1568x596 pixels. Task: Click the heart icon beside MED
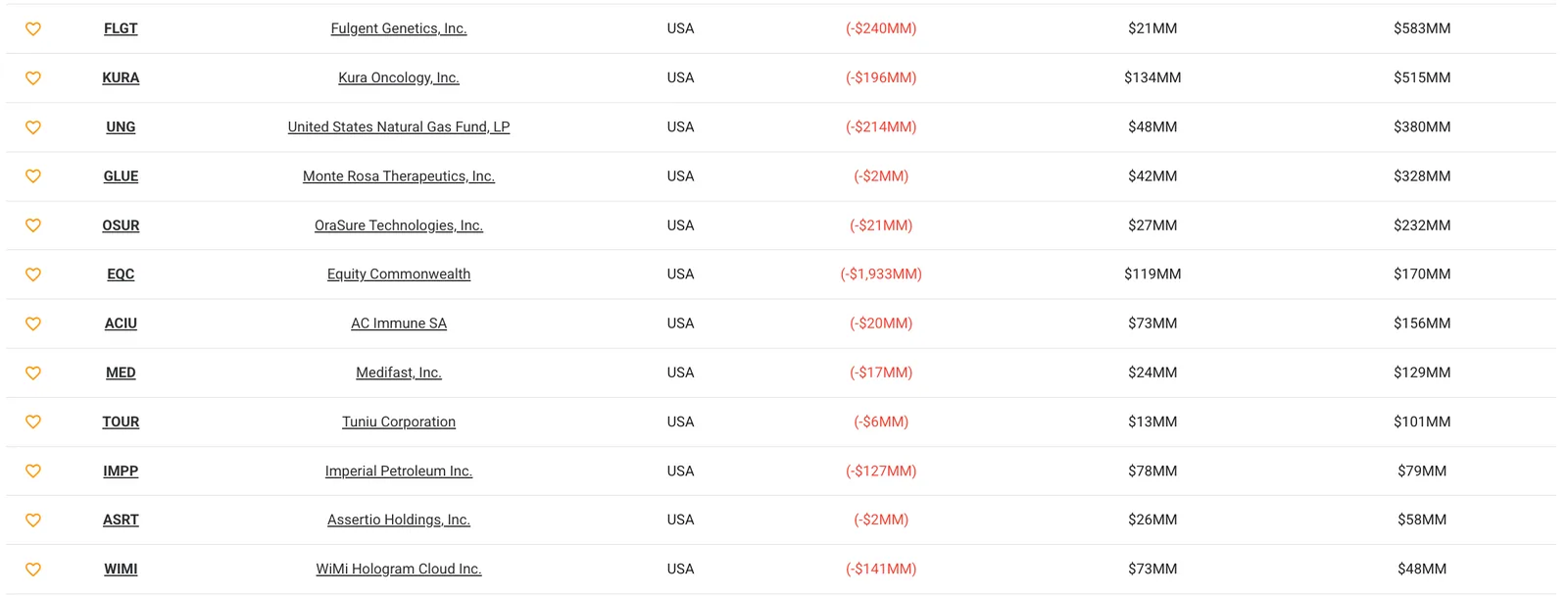32,372
